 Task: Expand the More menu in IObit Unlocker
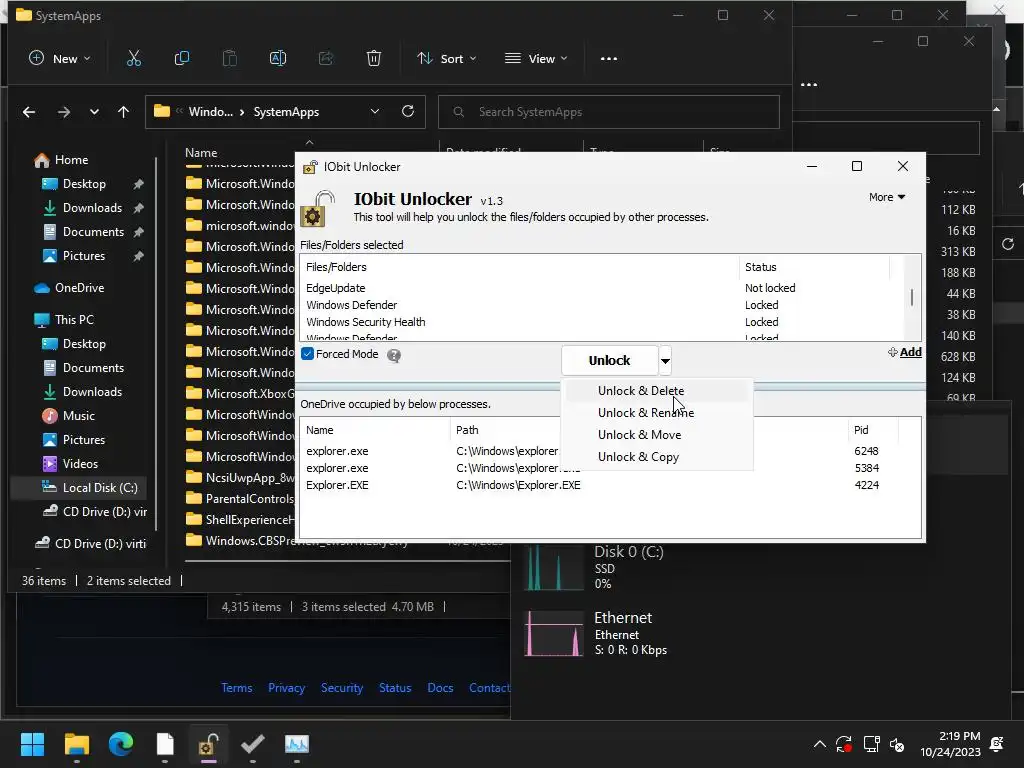[x=887, y=197]
